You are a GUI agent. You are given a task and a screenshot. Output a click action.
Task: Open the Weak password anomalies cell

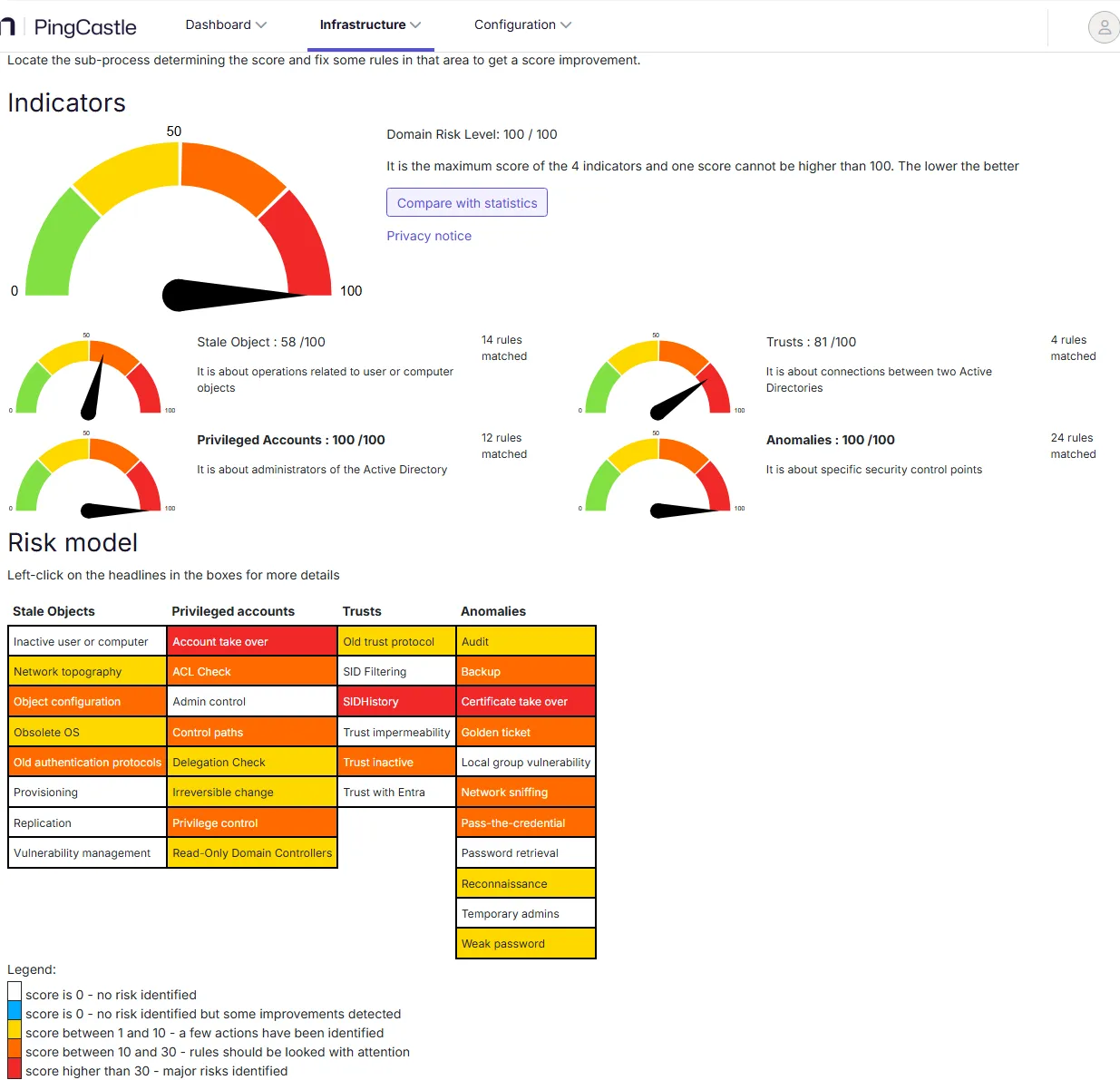526,943
